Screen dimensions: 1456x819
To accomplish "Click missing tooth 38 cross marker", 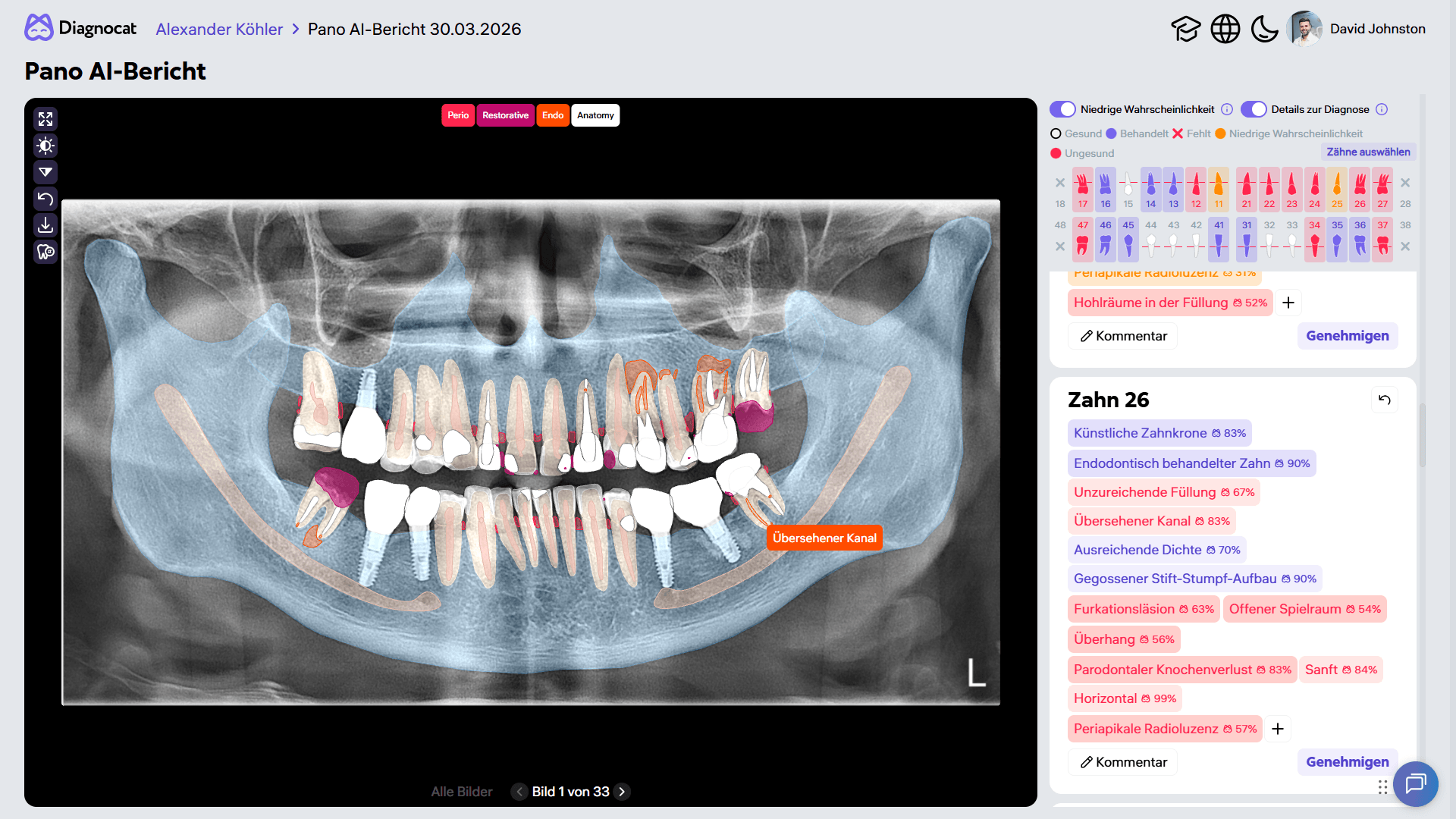I will (x=1405, y=246).
